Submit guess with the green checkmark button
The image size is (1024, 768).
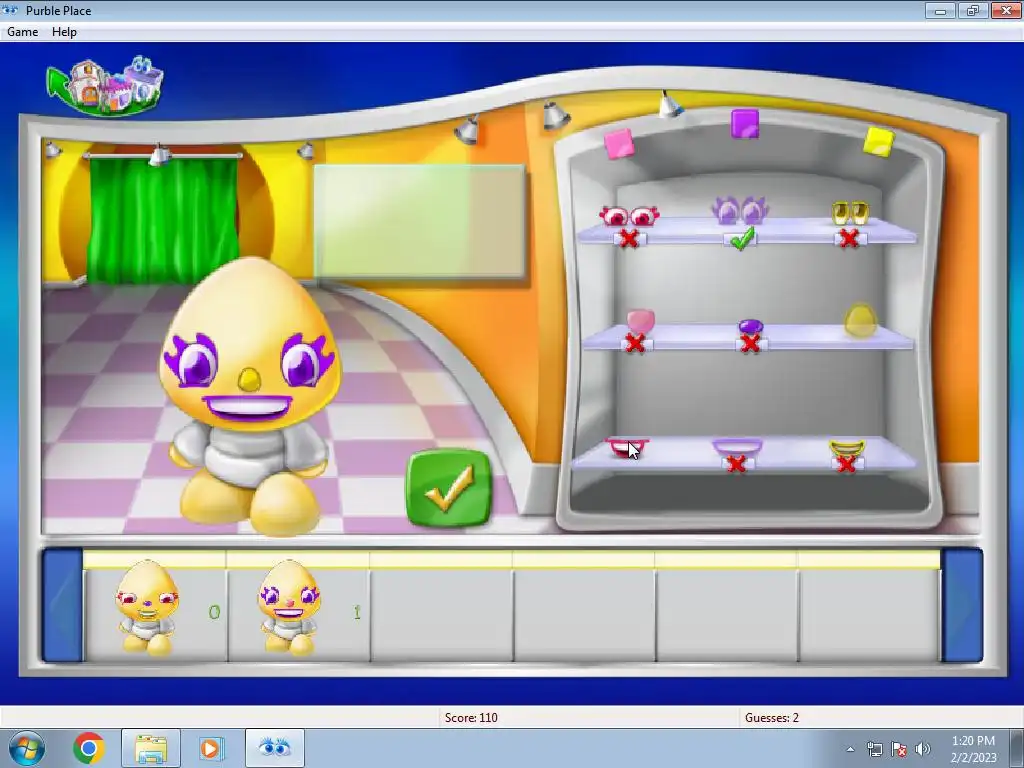tap(449, 488)
